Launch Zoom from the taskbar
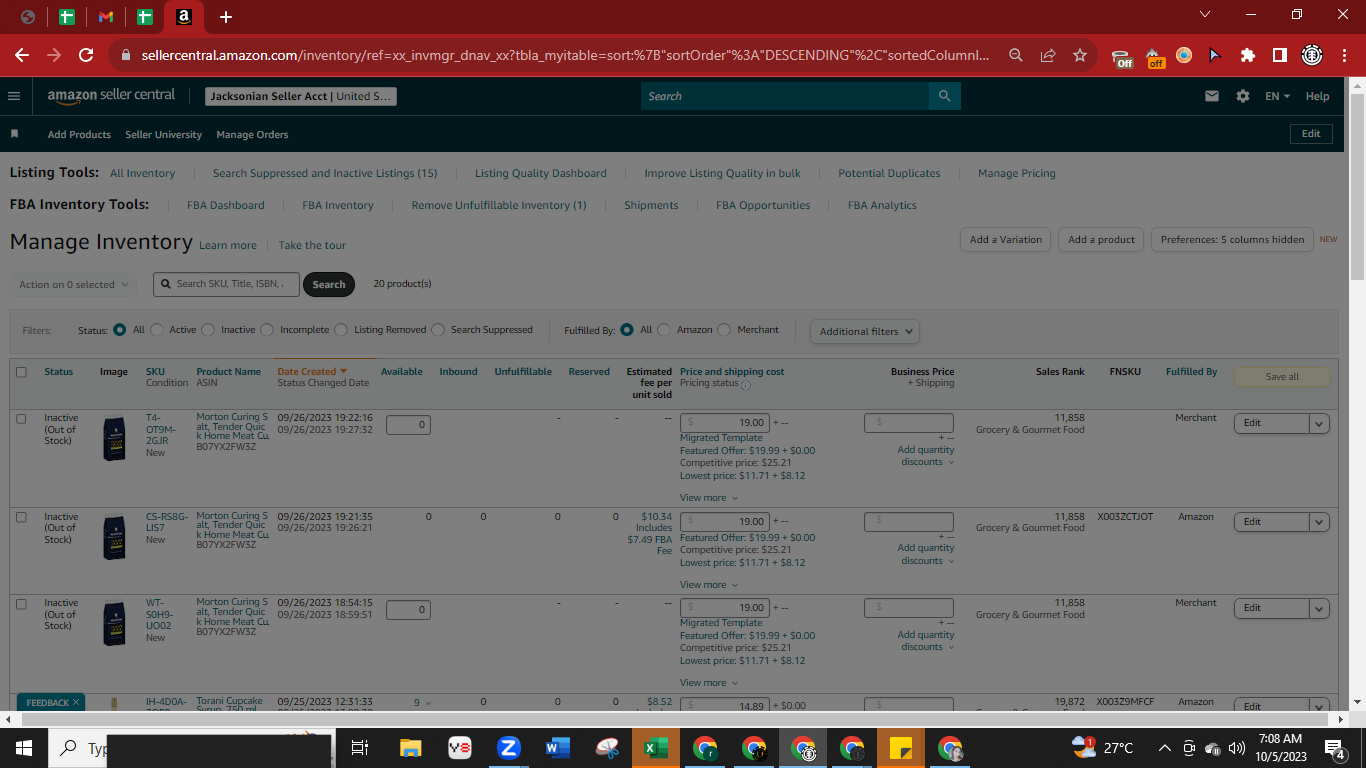This screenshot has width=1366, height=768. tap(508, 748)
